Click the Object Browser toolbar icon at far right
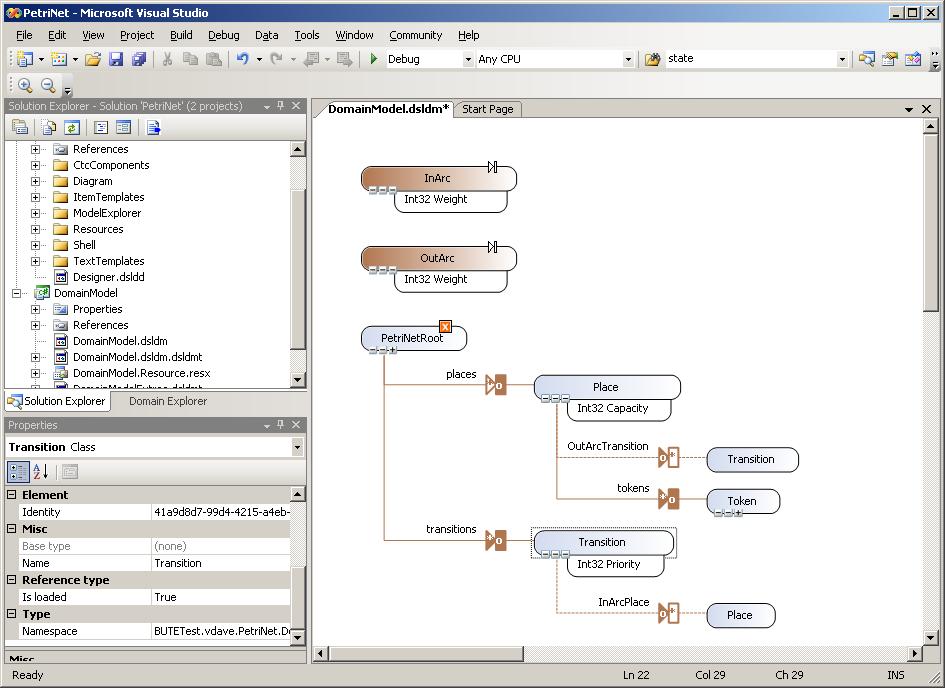This screenshot has width=945, height=688. (912, 59)
